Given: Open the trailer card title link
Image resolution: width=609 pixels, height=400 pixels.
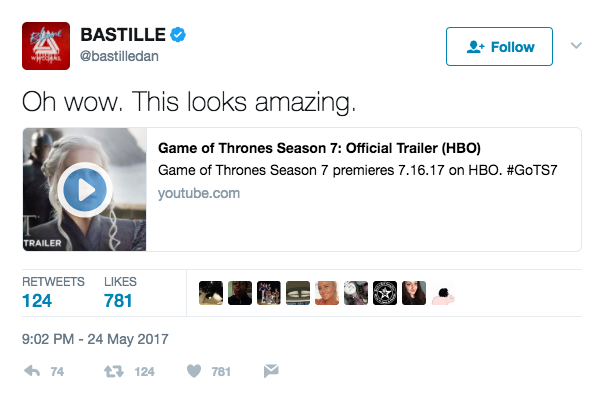Looking at the screenshot, I should click(319, 148).
